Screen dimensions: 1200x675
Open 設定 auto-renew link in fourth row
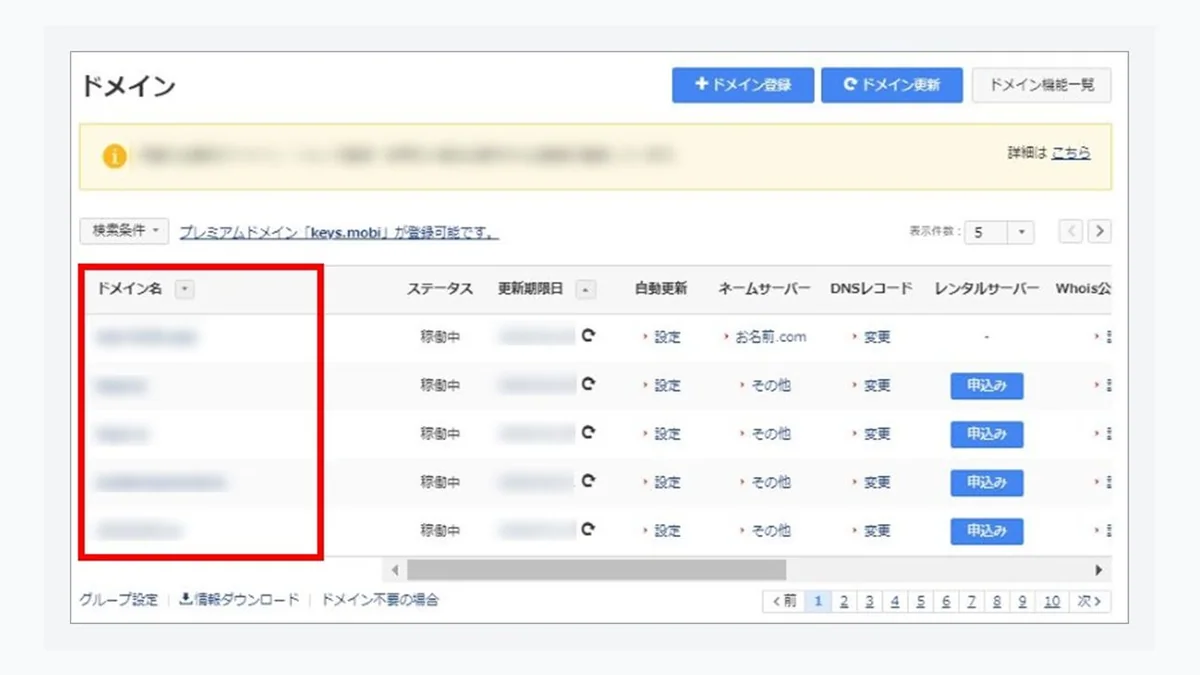click(x=667, y=482)
